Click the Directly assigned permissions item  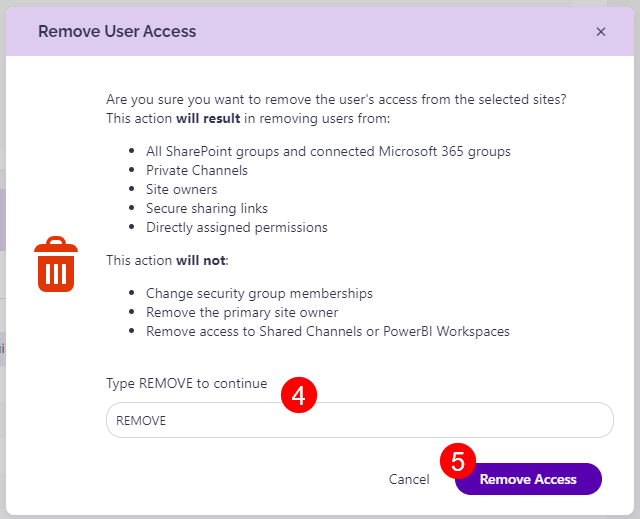click(x=236, y=227)
